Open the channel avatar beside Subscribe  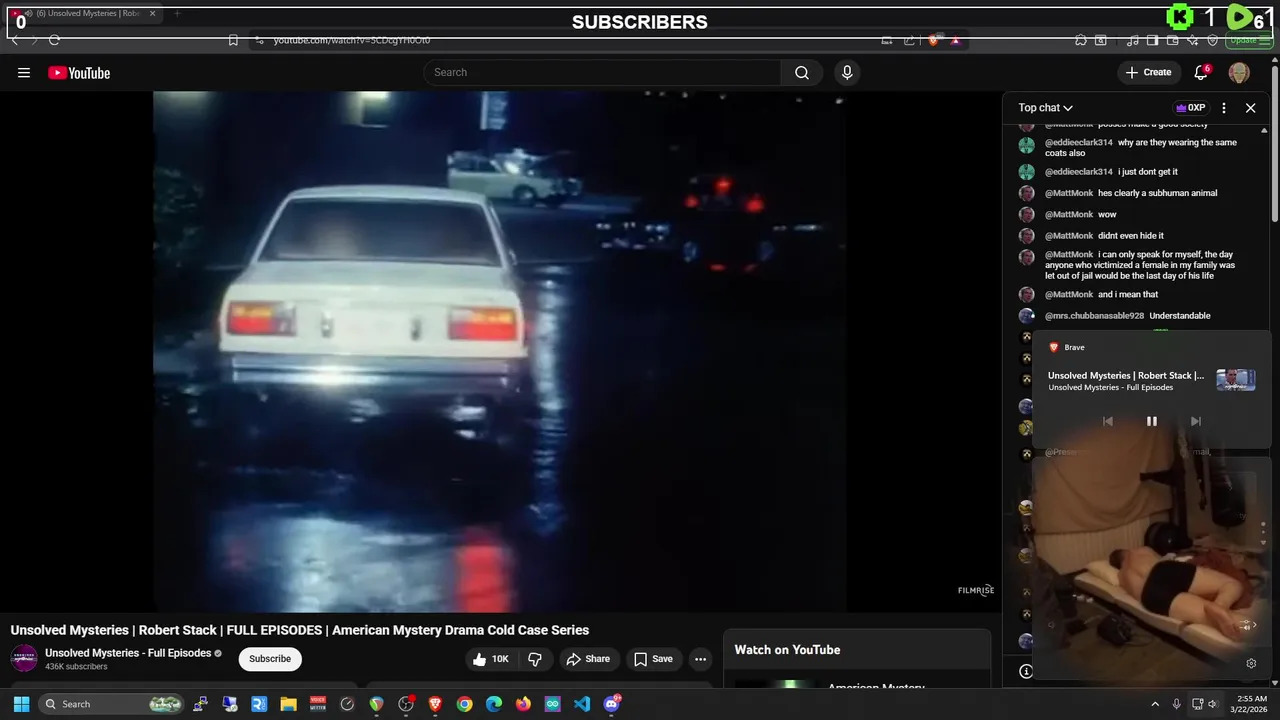[x=24, y=658]
